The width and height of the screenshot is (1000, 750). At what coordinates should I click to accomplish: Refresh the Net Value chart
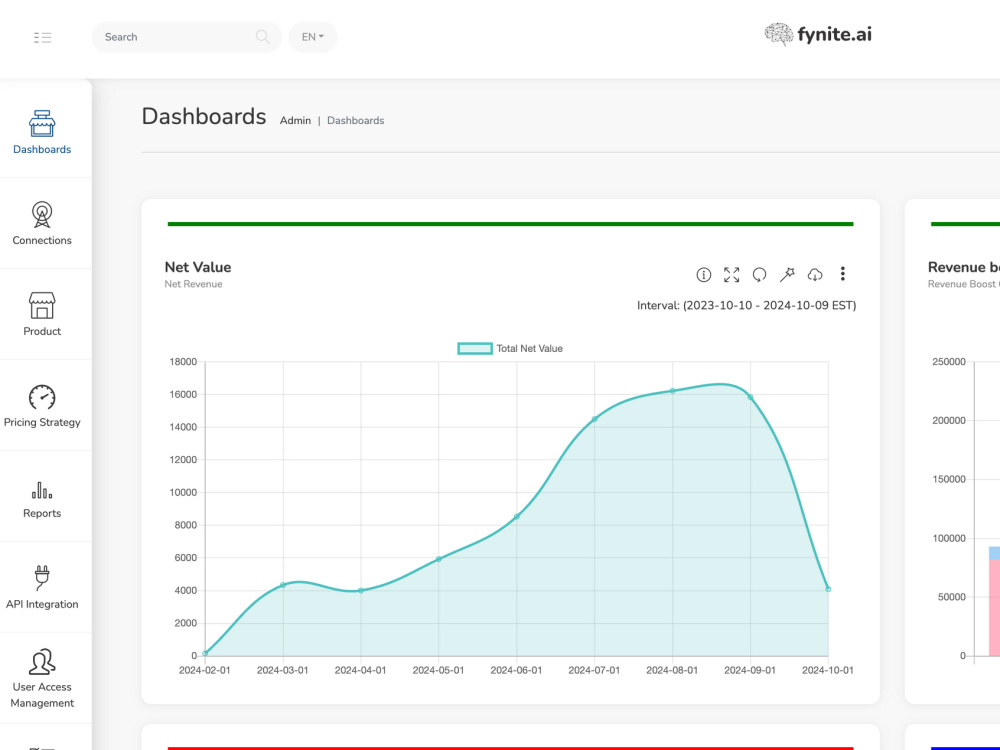click(759, 275)
